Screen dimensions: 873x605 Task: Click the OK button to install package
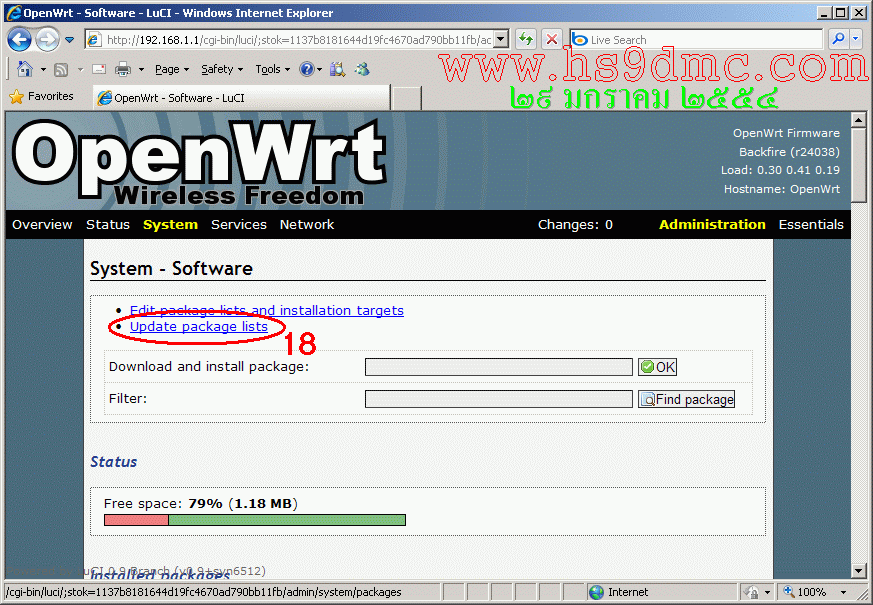(658, 367)
